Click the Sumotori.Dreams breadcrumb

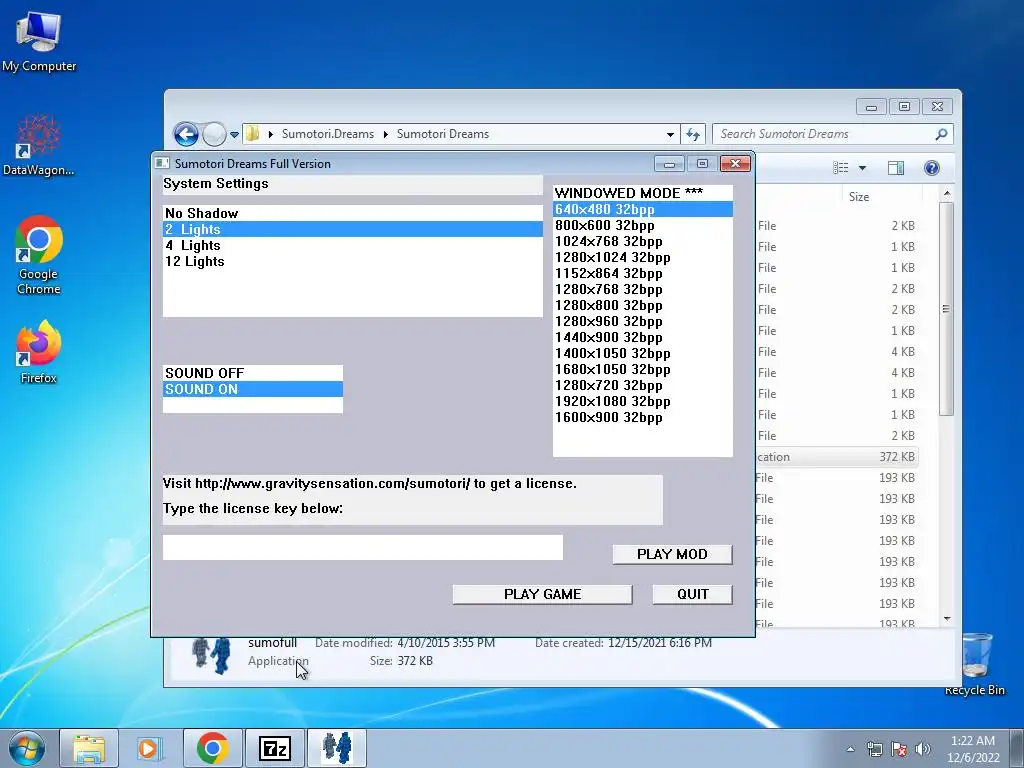(328, 134)
